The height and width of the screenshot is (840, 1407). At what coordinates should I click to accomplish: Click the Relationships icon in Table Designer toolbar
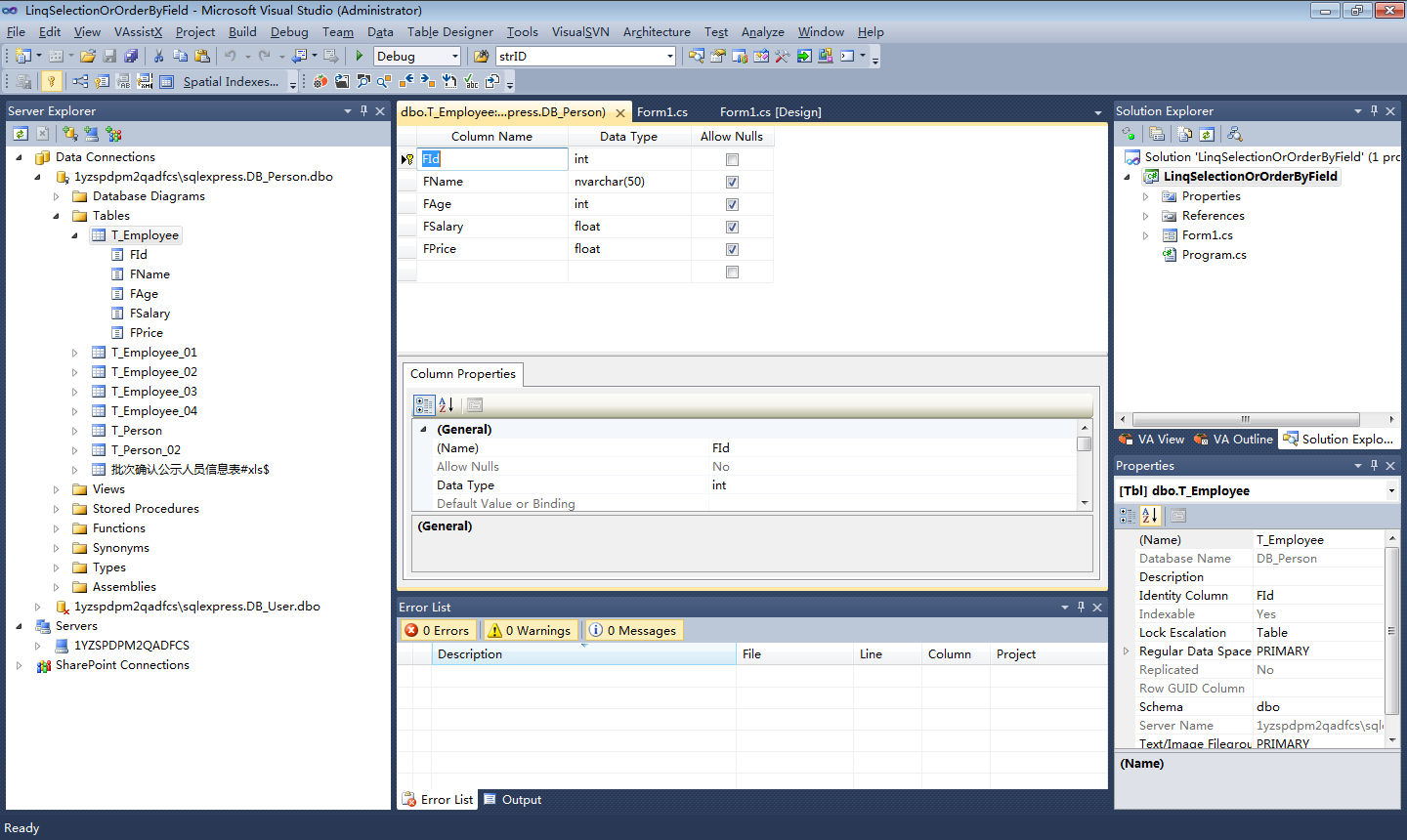(80, 82)
